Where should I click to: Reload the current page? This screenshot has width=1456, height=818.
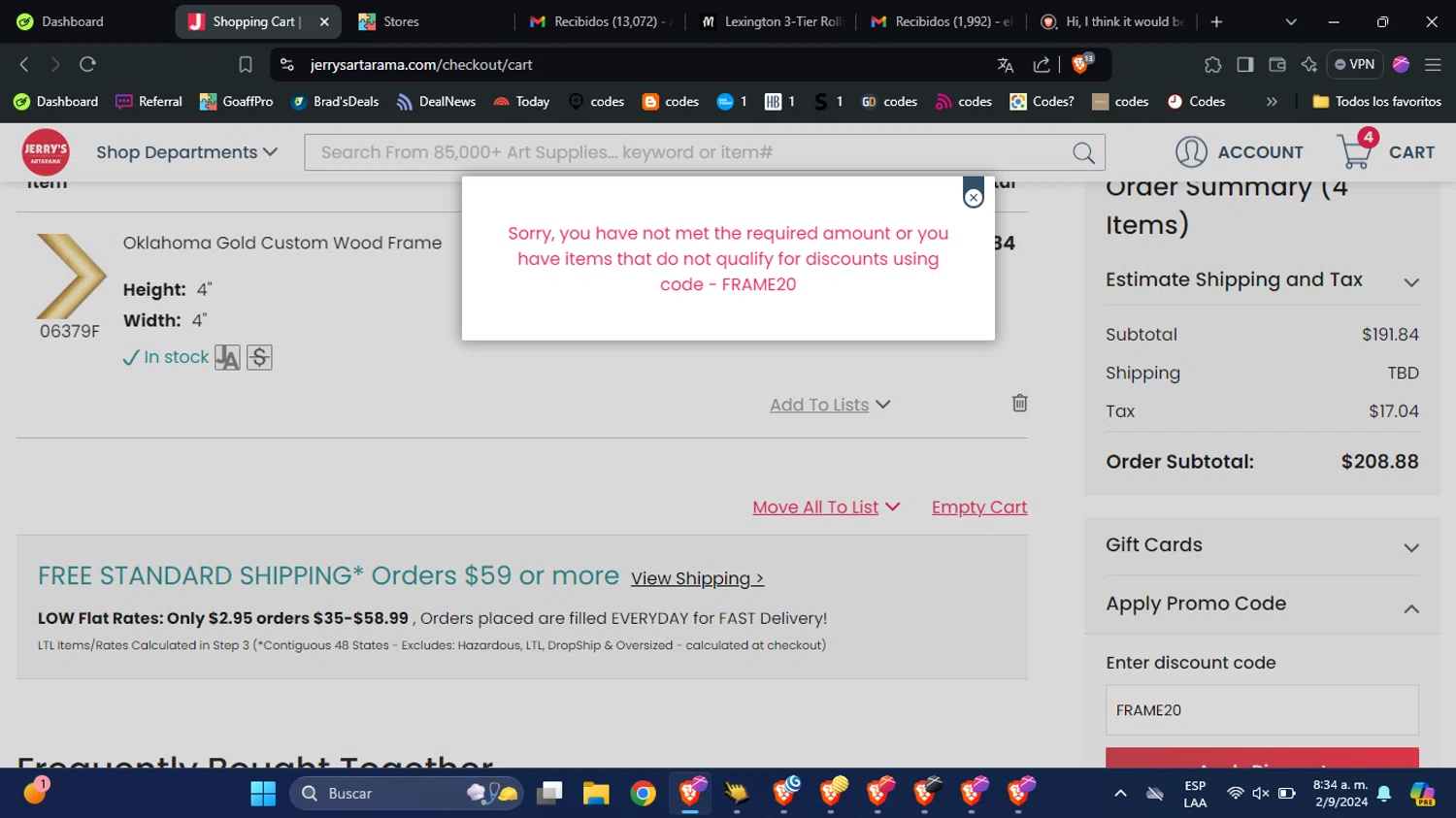[x=87, y=64]
